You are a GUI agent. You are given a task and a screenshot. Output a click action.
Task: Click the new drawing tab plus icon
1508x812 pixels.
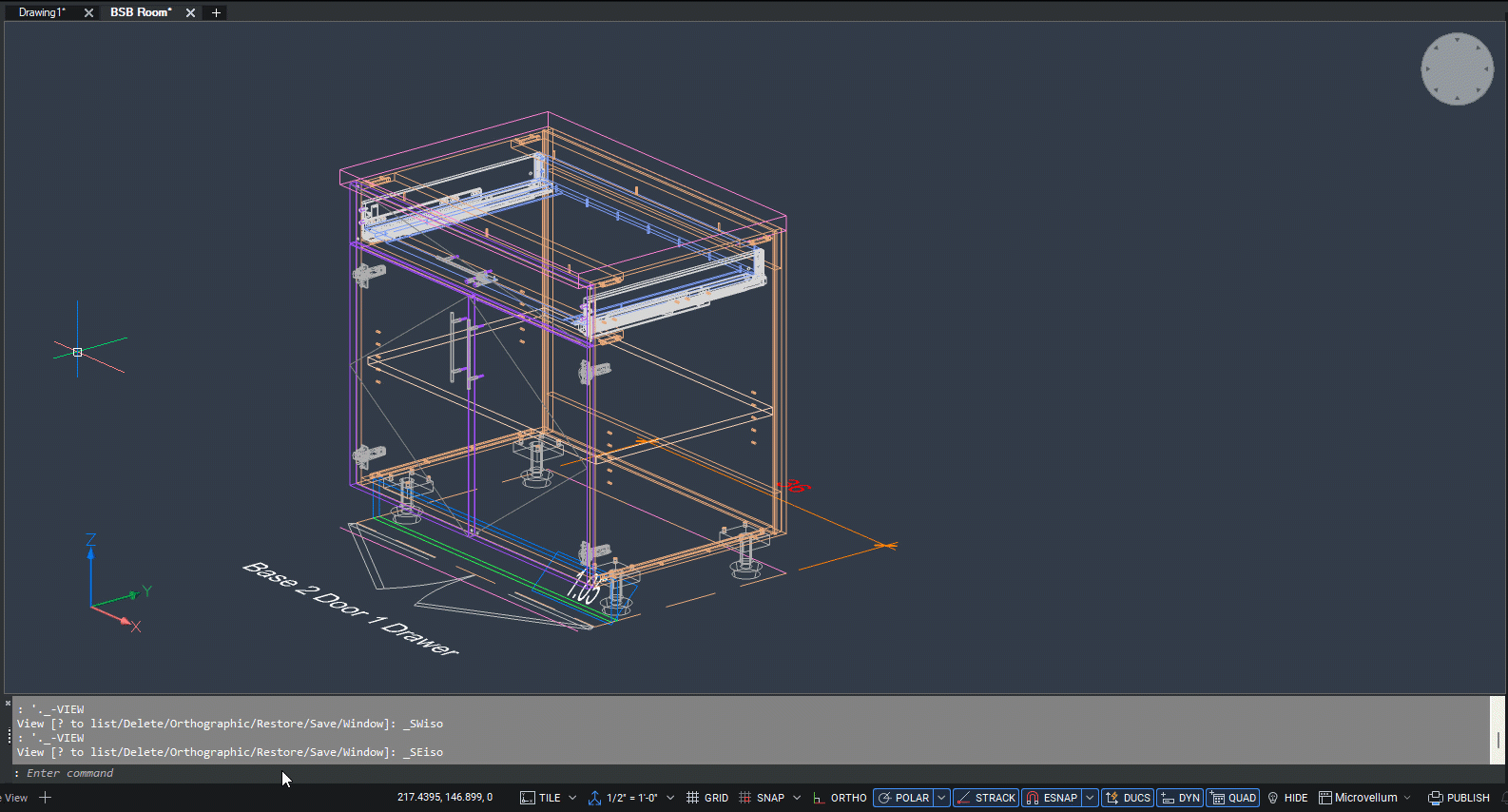point(216,12)
